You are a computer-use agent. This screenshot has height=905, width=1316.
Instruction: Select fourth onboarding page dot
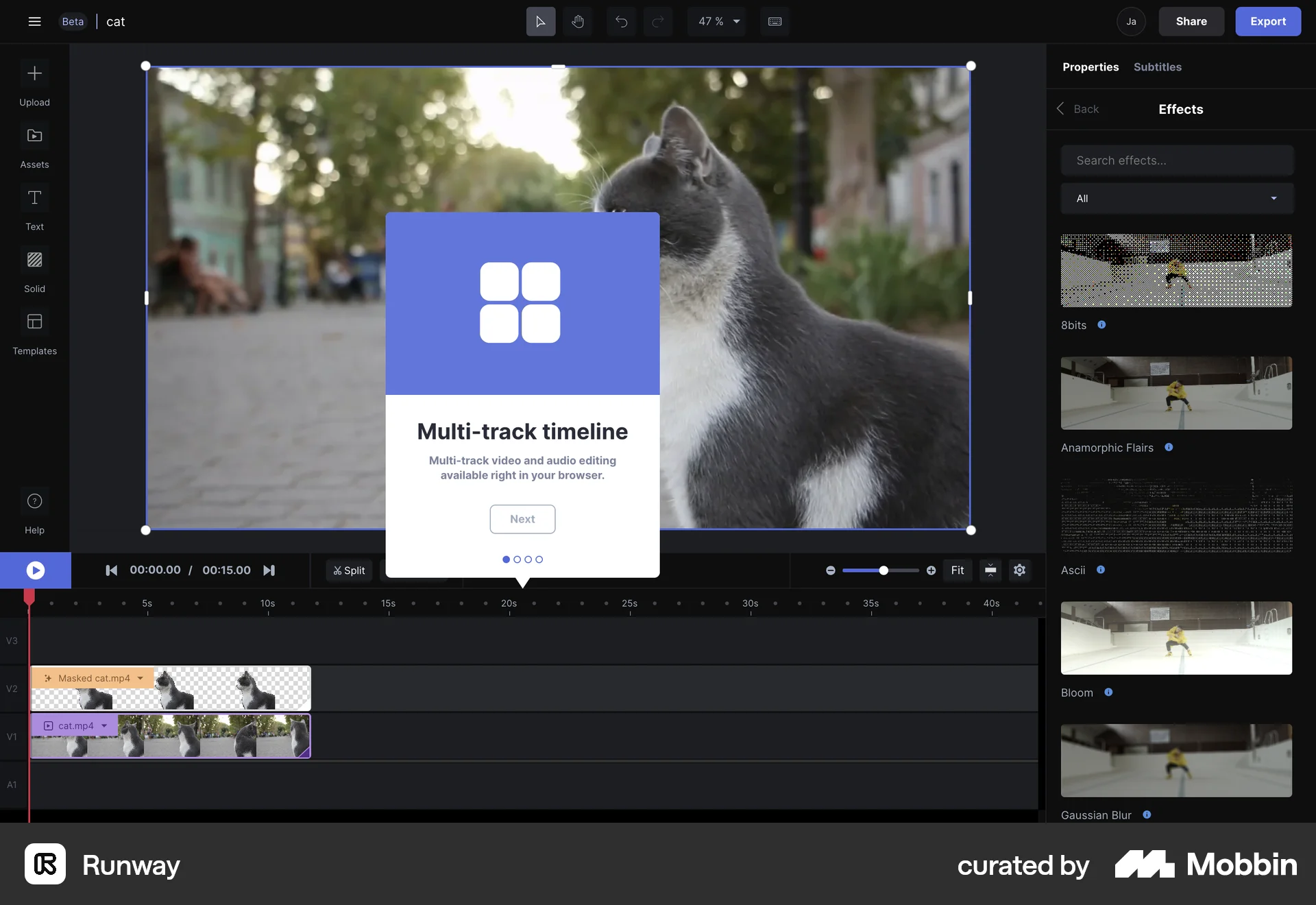(539, 559)
